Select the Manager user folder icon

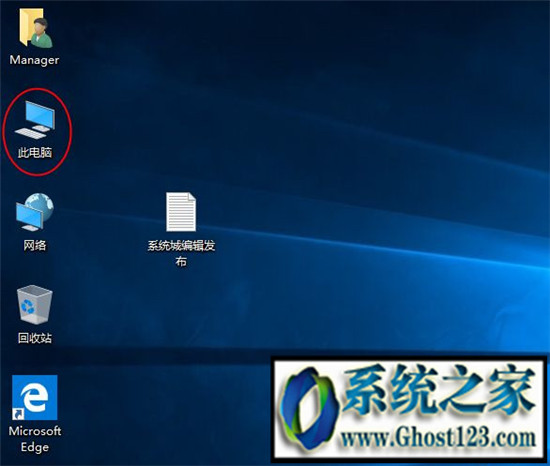click(35, 28)
